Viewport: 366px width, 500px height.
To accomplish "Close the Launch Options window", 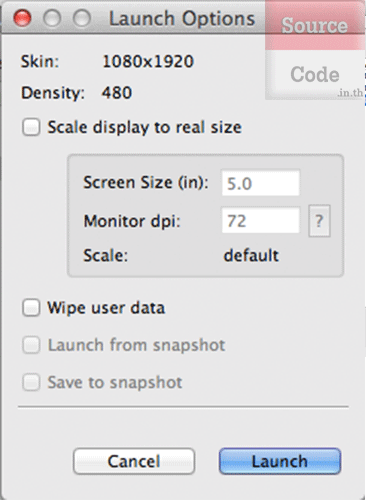I will 22,18.
